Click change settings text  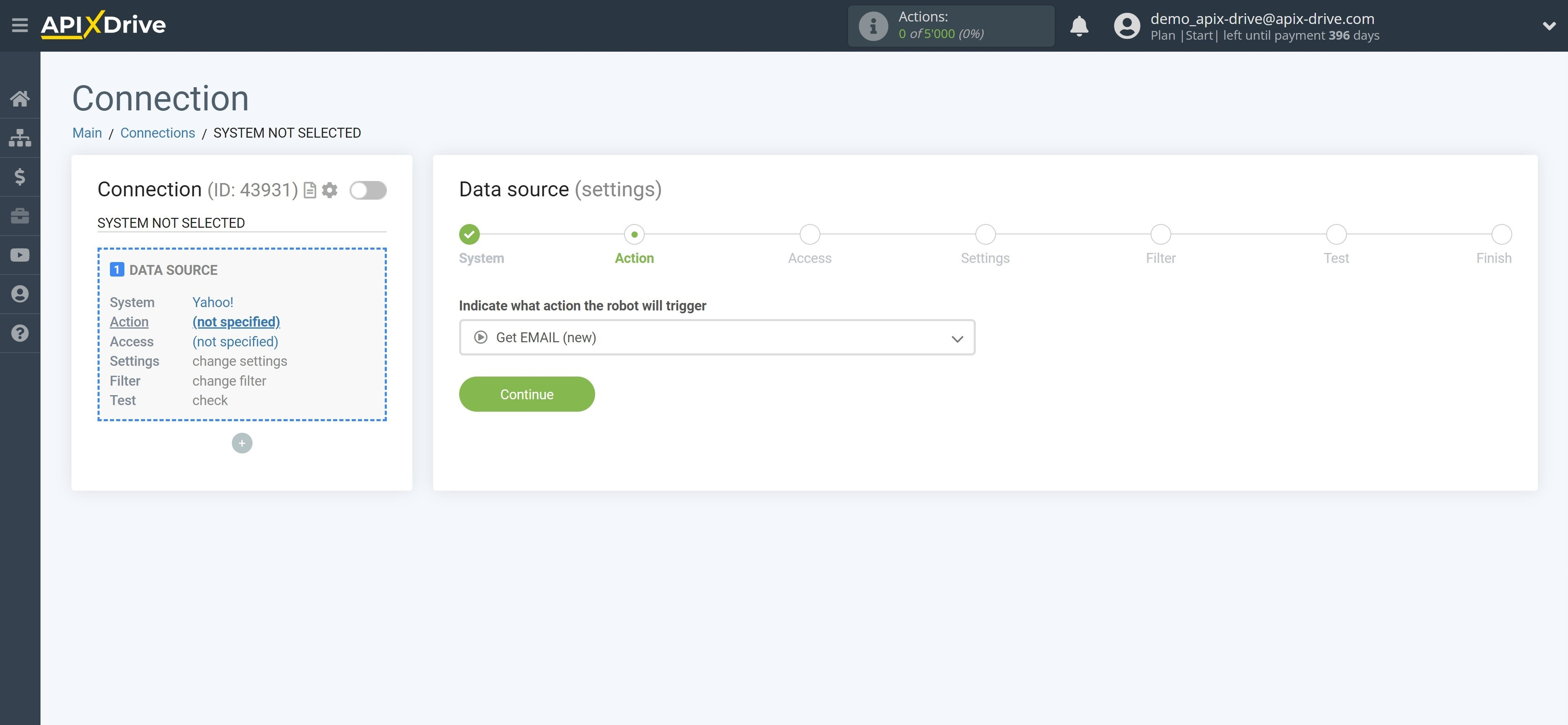click(240, 361)
